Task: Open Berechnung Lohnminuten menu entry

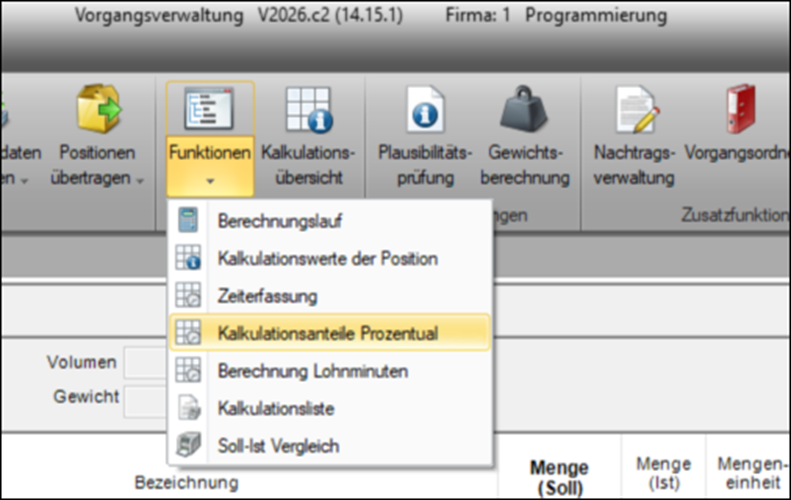Action: (312, 370)
